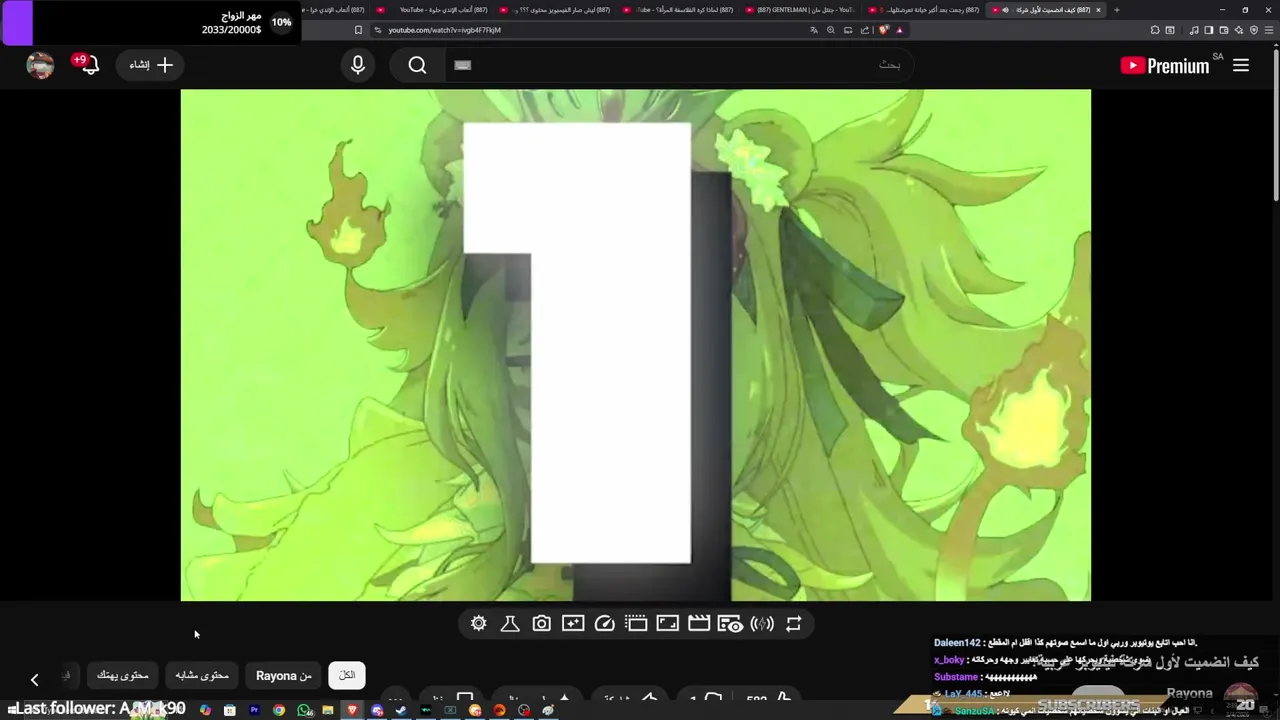The width and height of the screenshot is (1280, 720).
Task: Take a video screenshot with camera icon
Action: pos(541,624)
